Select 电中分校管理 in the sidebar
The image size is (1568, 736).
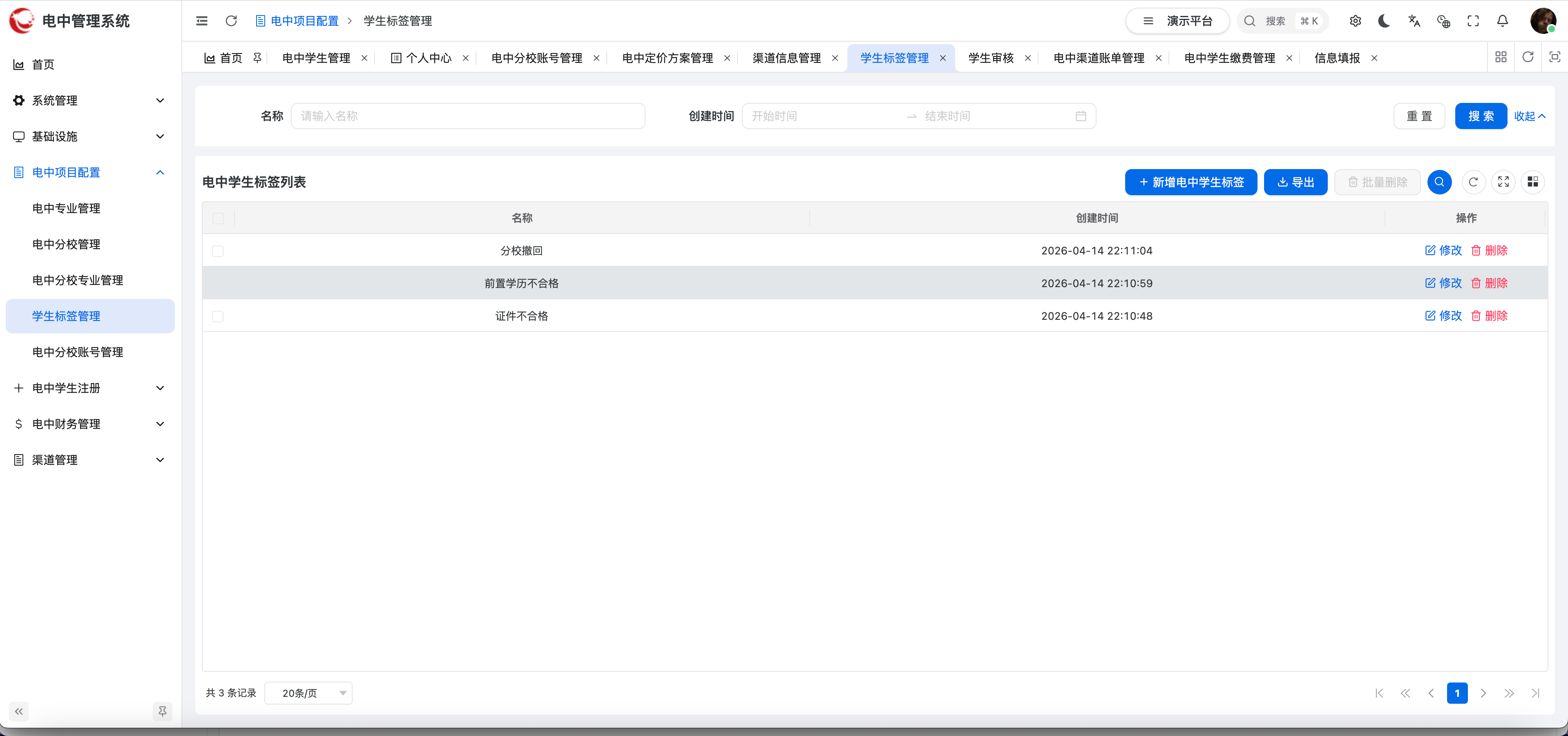66,244
